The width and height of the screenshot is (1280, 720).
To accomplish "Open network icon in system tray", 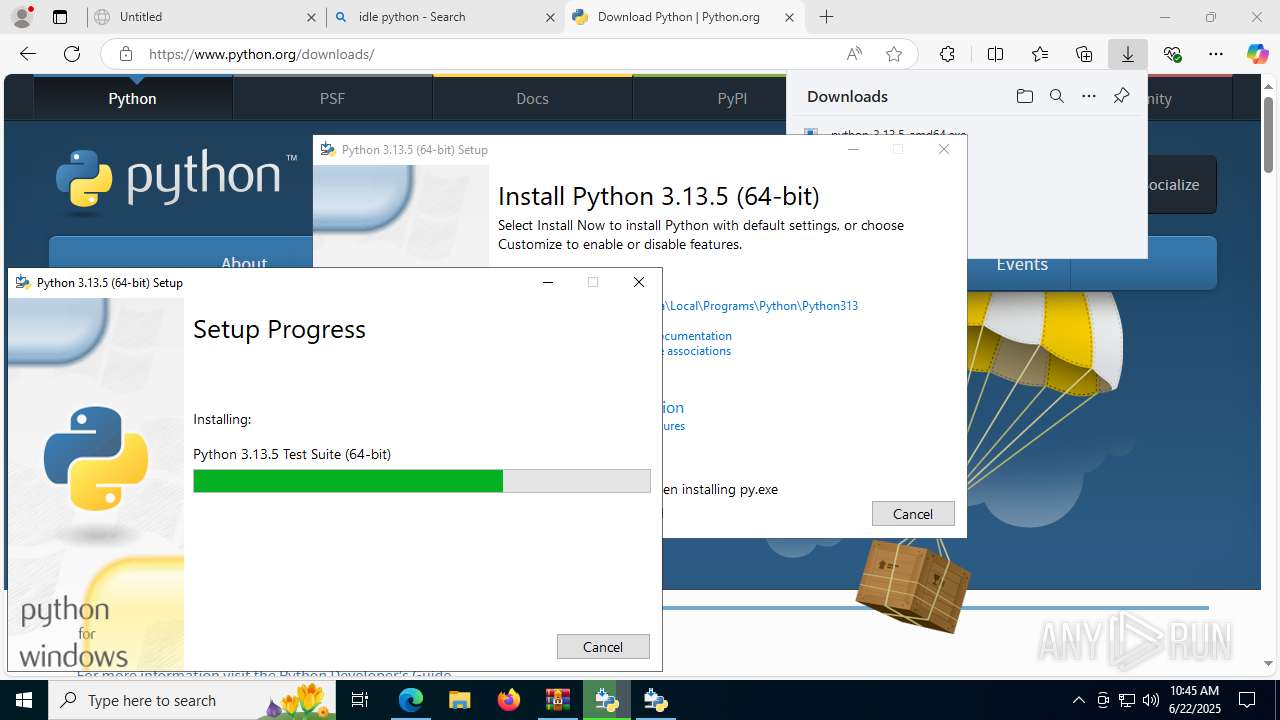I will pyautogui.click(x=1127, y=700).
